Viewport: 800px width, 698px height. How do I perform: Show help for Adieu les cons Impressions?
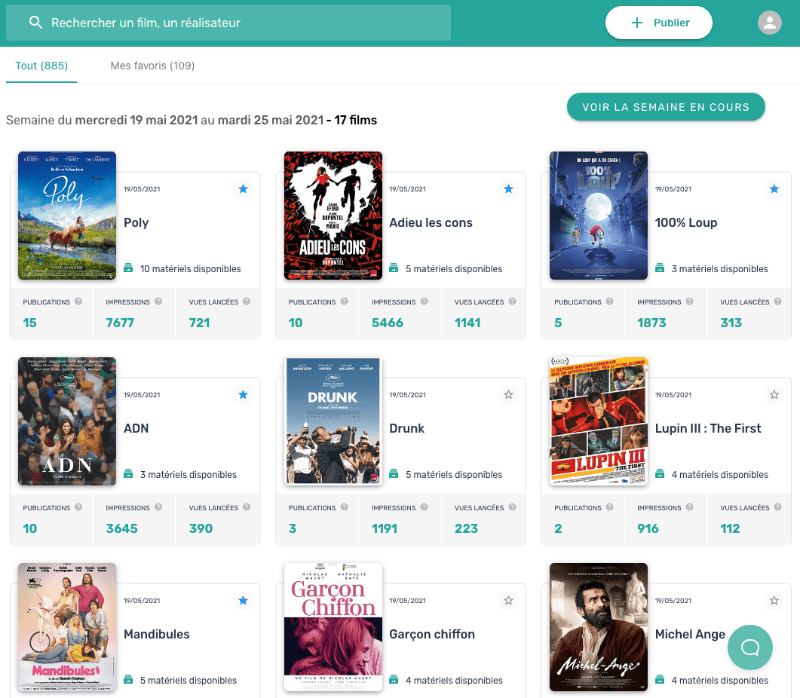(424, 302)
